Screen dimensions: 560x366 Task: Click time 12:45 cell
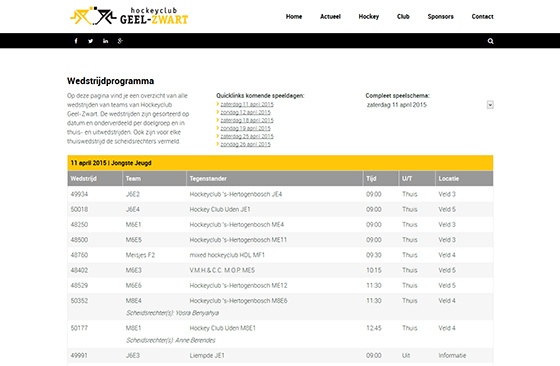[x=374, y=328]
